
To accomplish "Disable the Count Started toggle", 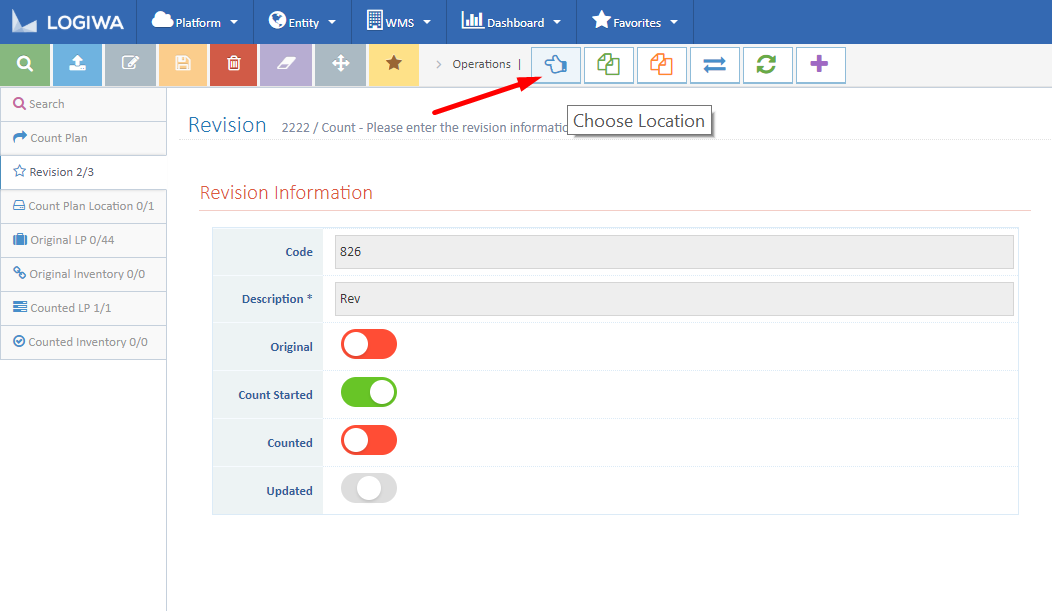I will [x=368, y=392].
